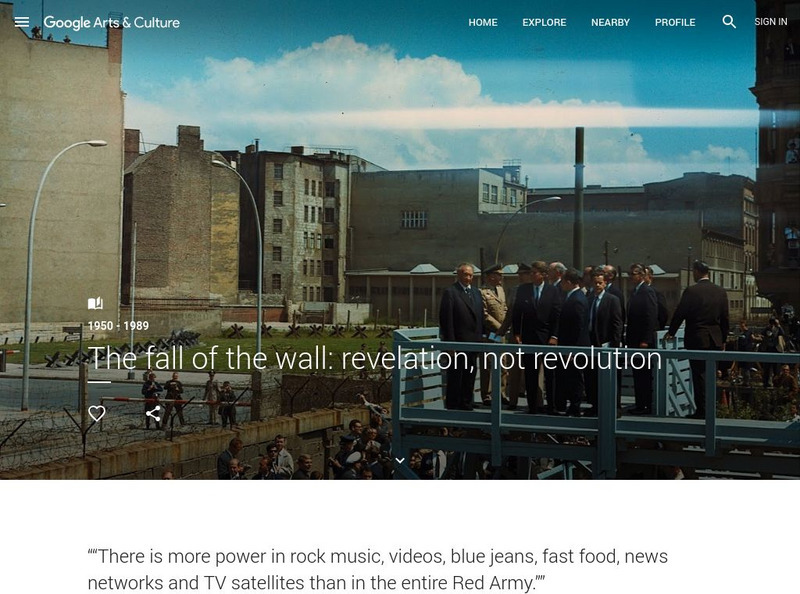The height and width of the screenshot is (594, 800).
Task: Click the 1950 - 1989 date label
Action: click(x=118, y=326)
